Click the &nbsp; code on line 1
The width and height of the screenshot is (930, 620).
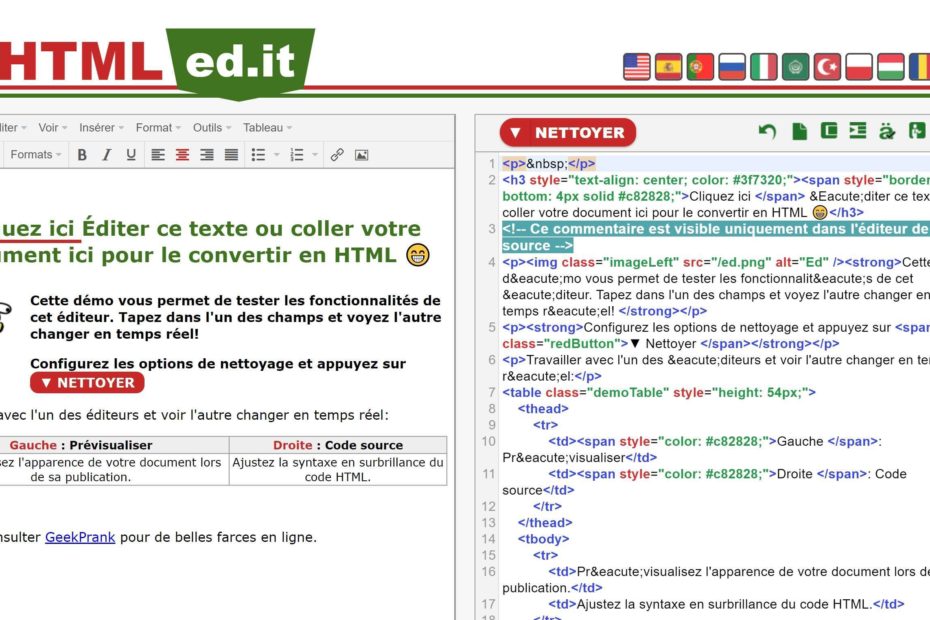click(547, 164)
